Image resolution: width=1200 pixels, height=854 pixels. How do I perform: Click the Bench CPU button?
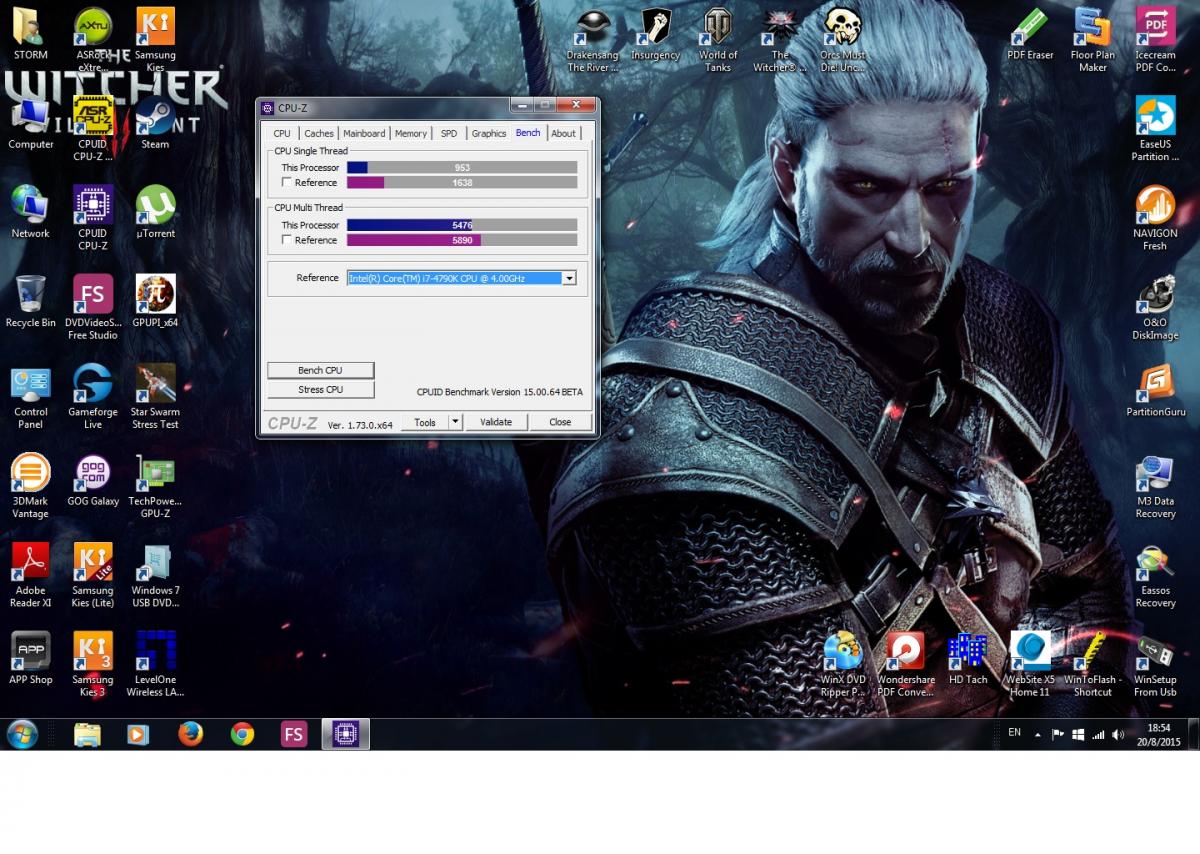tap(320, 370)
